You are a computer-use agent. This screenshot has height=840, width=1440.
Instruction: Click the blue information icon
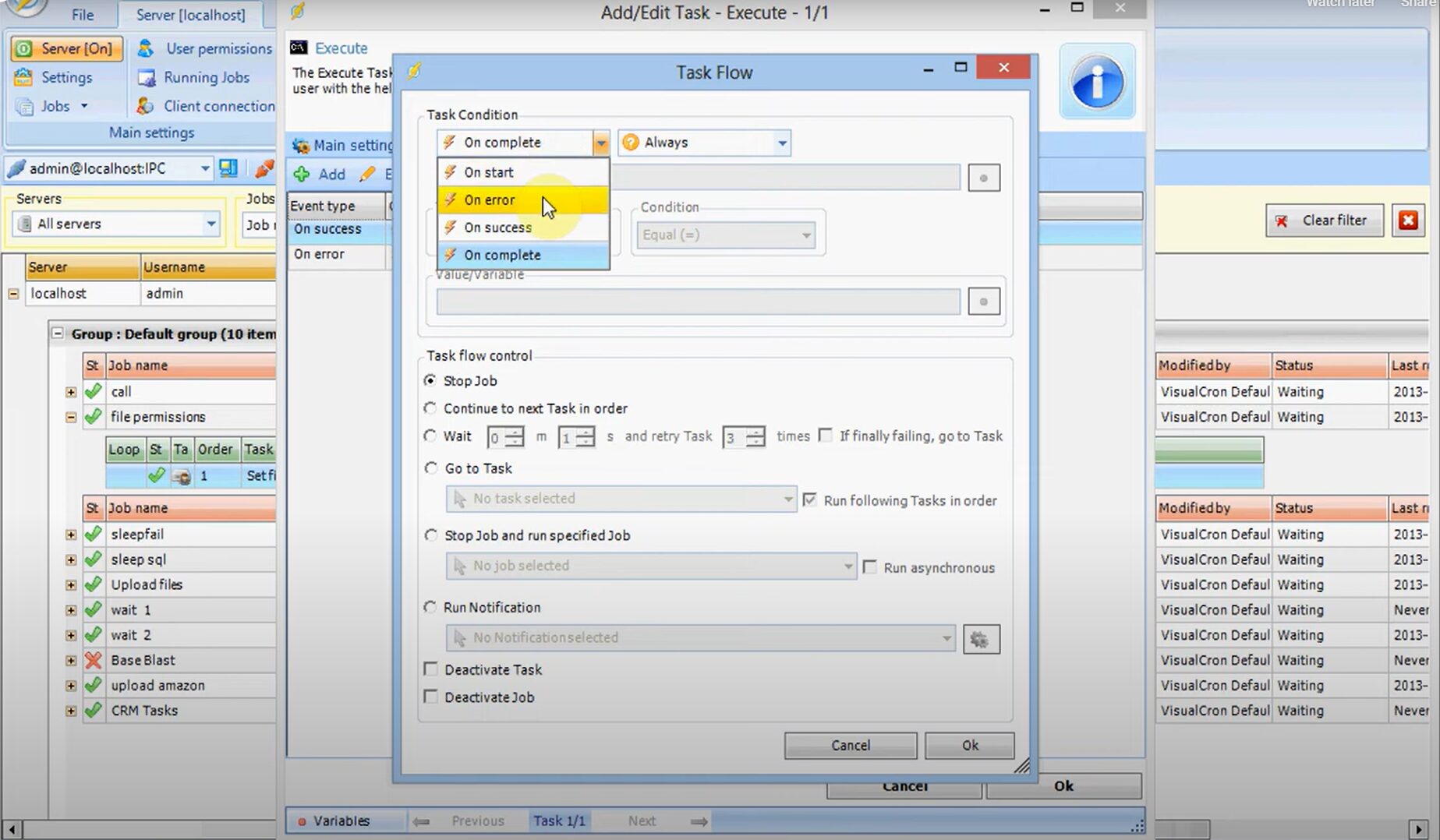(1097, 82)
